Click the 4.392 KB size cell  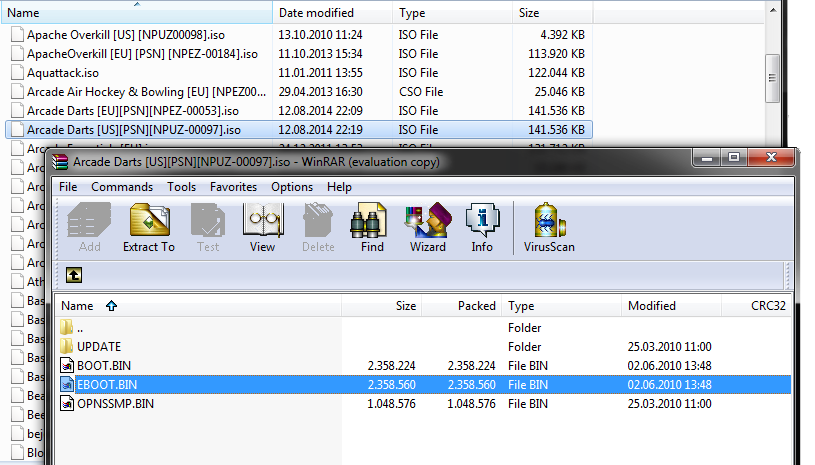(x=562, y=35)
